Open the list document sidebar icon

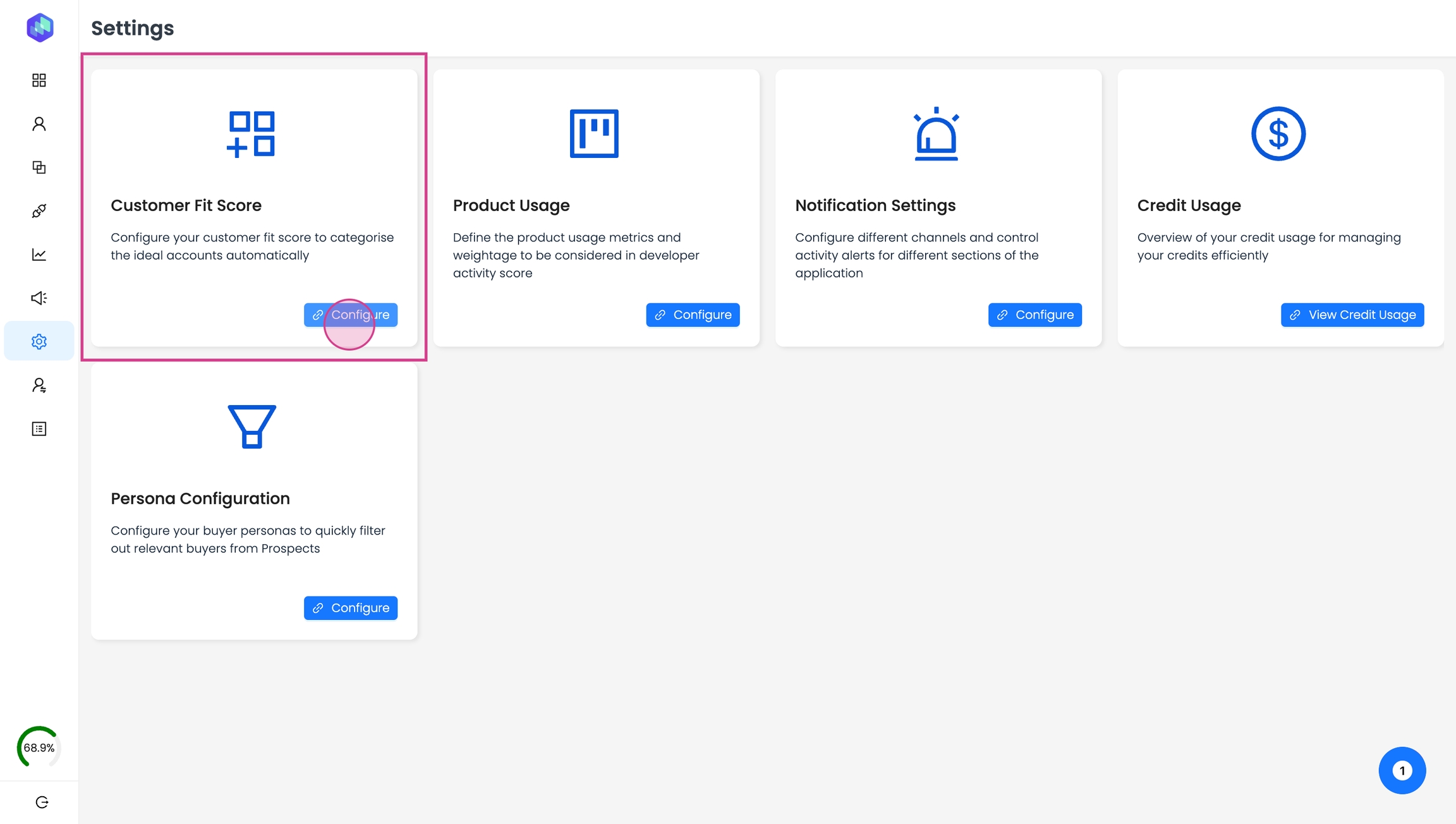coord(39,429)
